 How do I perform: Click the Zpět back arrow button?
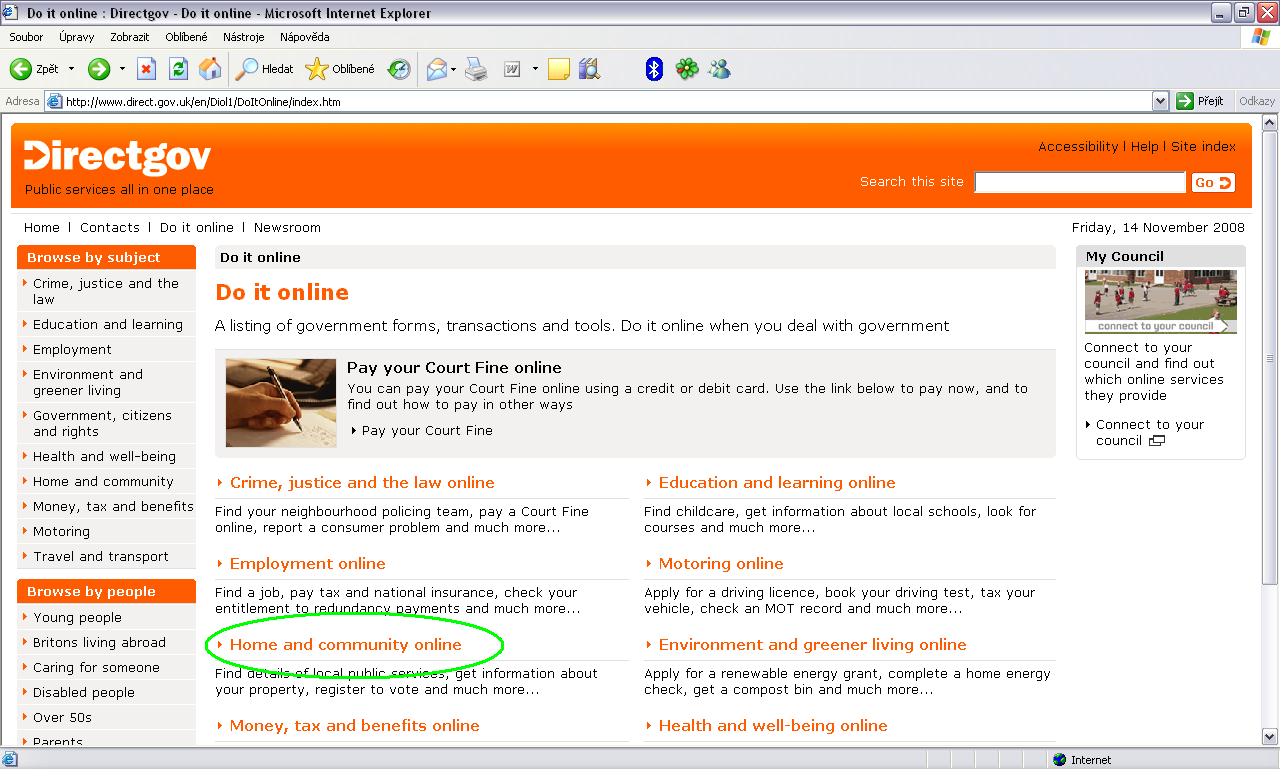pyautogui.click(x=34, y=69)
